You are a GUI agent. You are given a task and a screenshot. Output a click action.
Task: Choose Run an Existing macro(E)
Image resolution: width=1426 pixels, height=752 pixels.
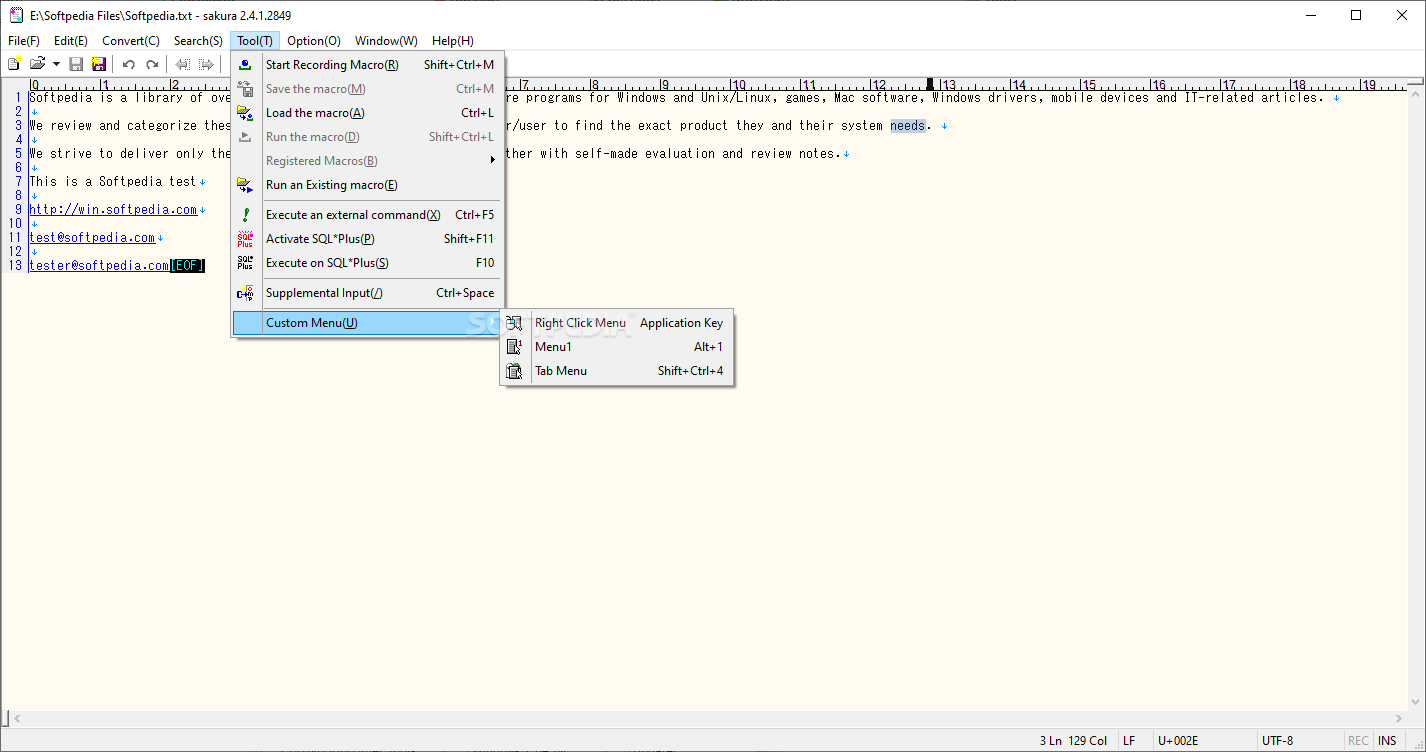369,185
